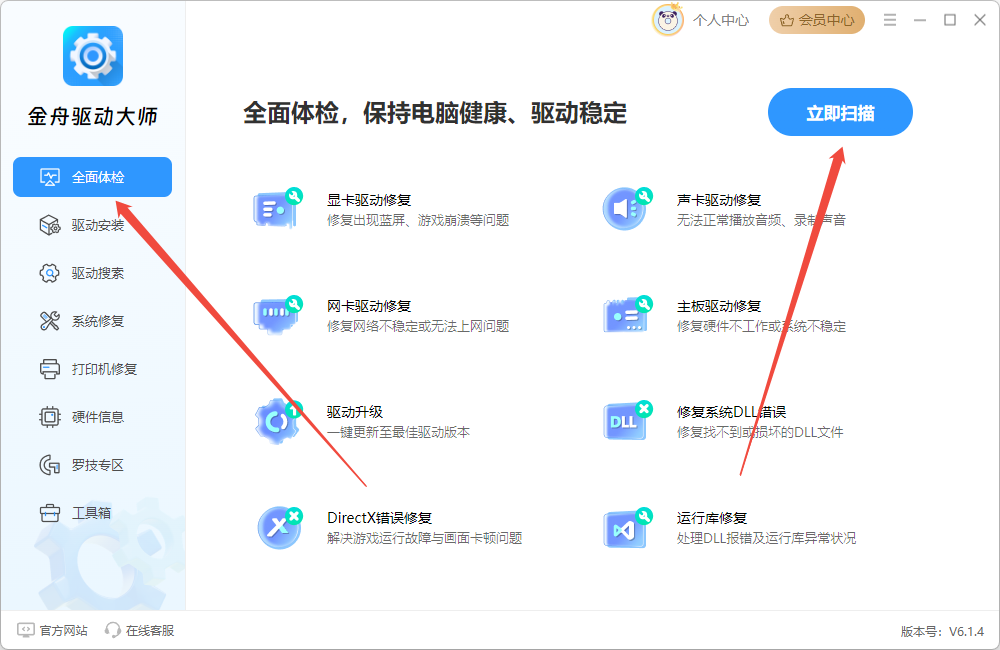Click the DirectX错误修复 X icon
The width and height of the screenshot is (1000, 650).
pos(279,528)
